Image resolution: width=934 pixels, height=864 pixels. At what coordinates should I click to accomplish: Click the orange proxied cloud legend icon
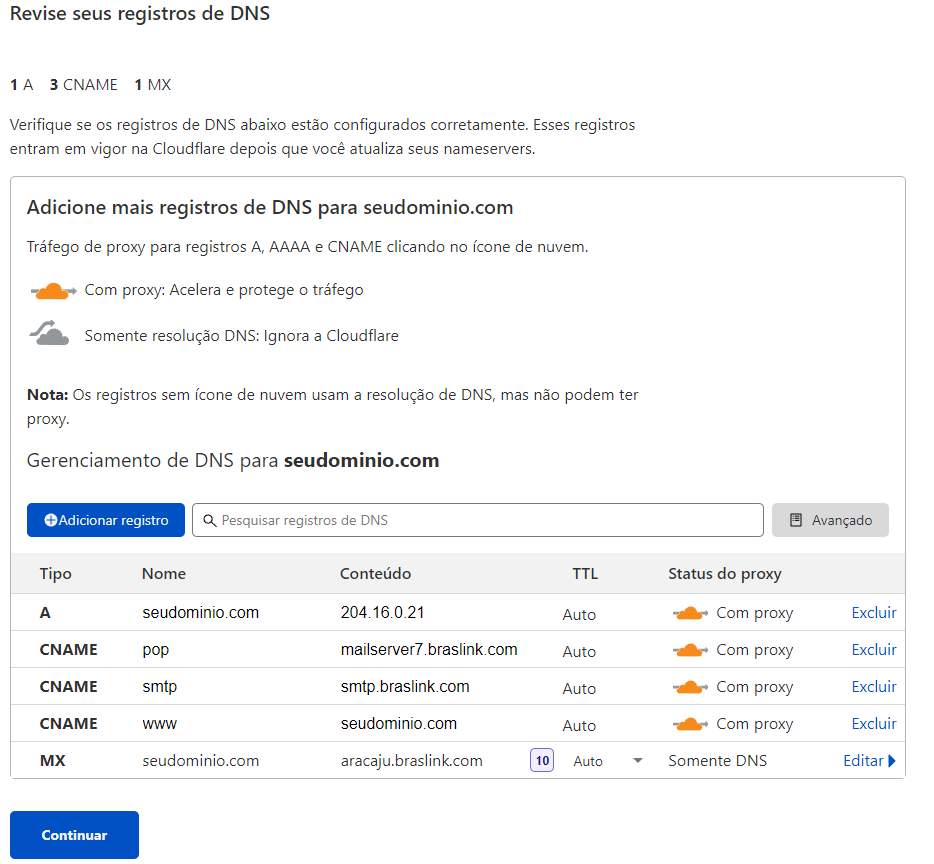pyautogui.click(x=53, y=291)
